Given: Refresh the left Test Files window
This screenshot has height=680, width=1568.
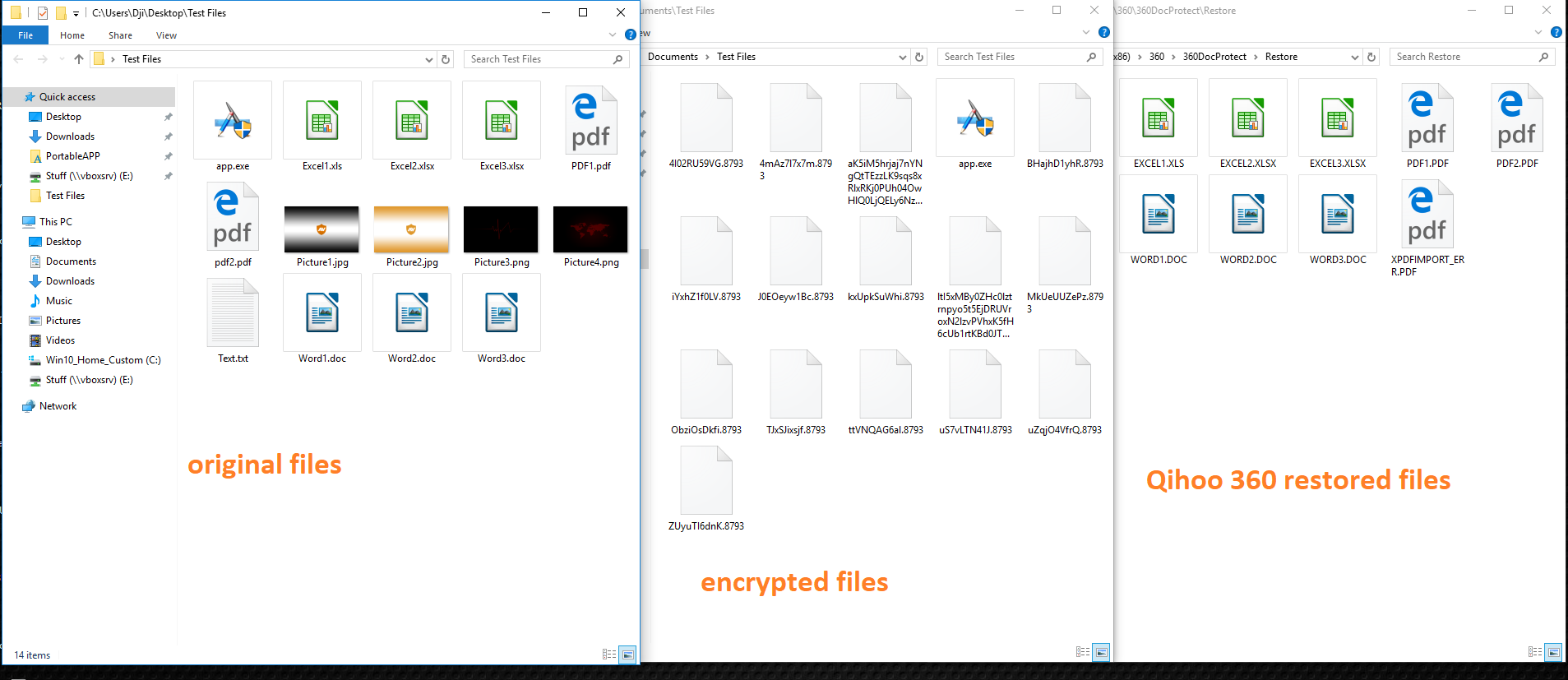Looking at the screenshot, I should [x=446, y=59].
